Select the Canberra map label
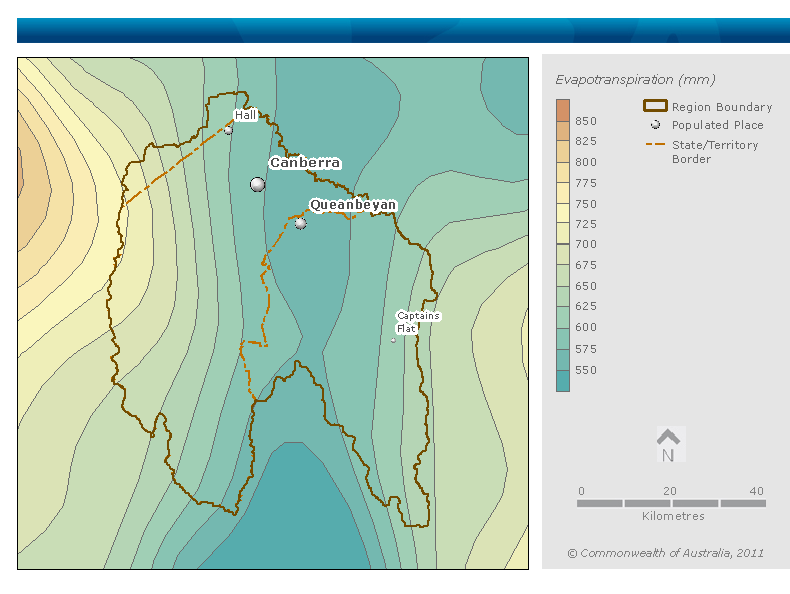The height and width of the screenshot is (594, 790). (x=305, y=163)
